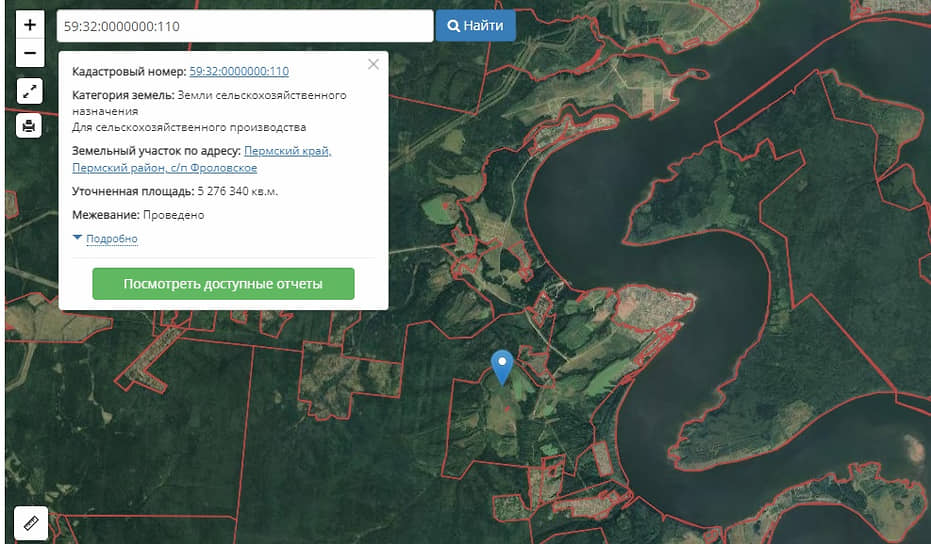Image resolution: width=931 pixels, height=544 pixels.
Task: Click the blue location pin marker
Action: click(x=502, y=367)
